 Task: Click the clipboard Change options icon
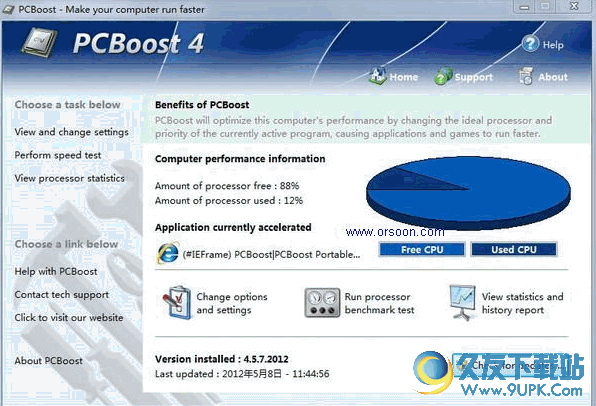[177, 303]
